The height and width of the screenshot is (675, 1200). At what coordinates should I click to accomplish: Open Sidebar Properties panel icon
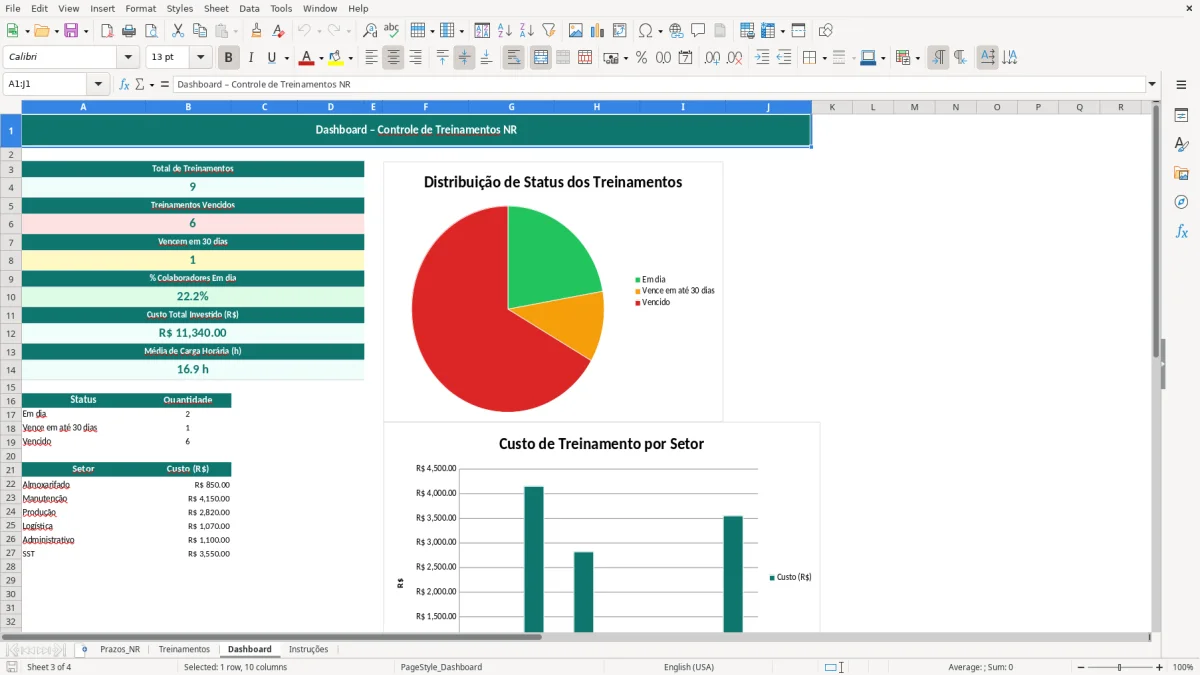[1181, 116]
